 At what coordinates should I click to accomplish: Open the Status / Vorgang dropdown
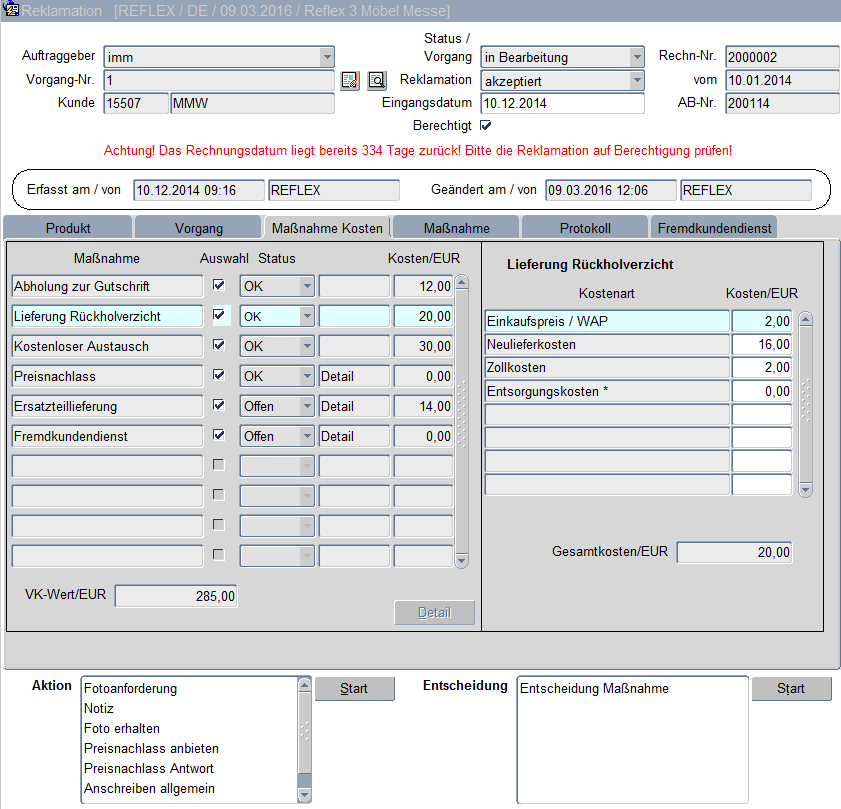coord(636,58)
